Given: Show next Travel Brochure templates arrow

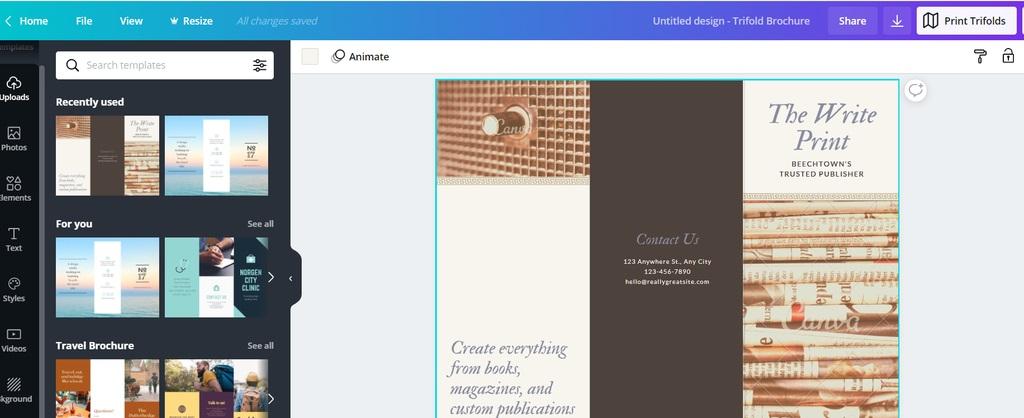Looking at the screenshot, I should [x=270, y=398].
